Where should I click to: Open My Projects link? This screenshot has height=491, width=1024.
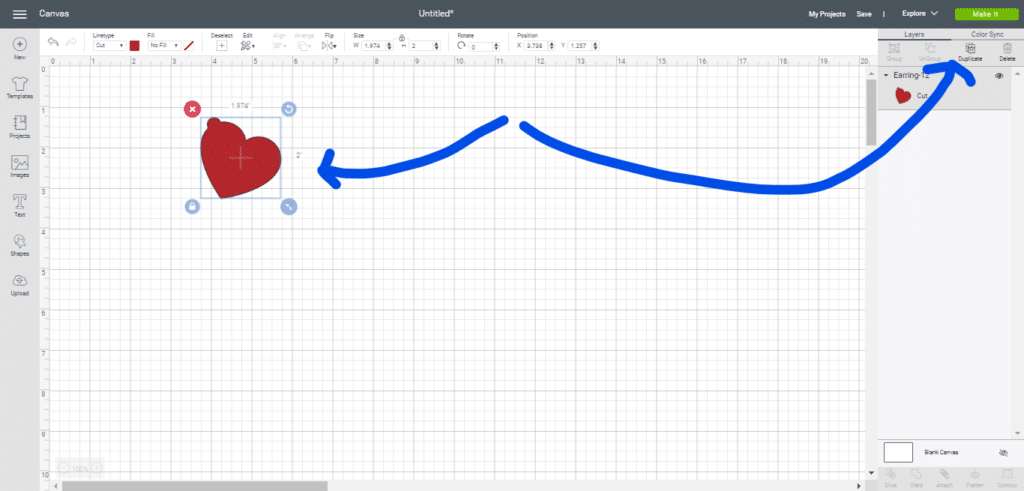(x=826, y=14)
